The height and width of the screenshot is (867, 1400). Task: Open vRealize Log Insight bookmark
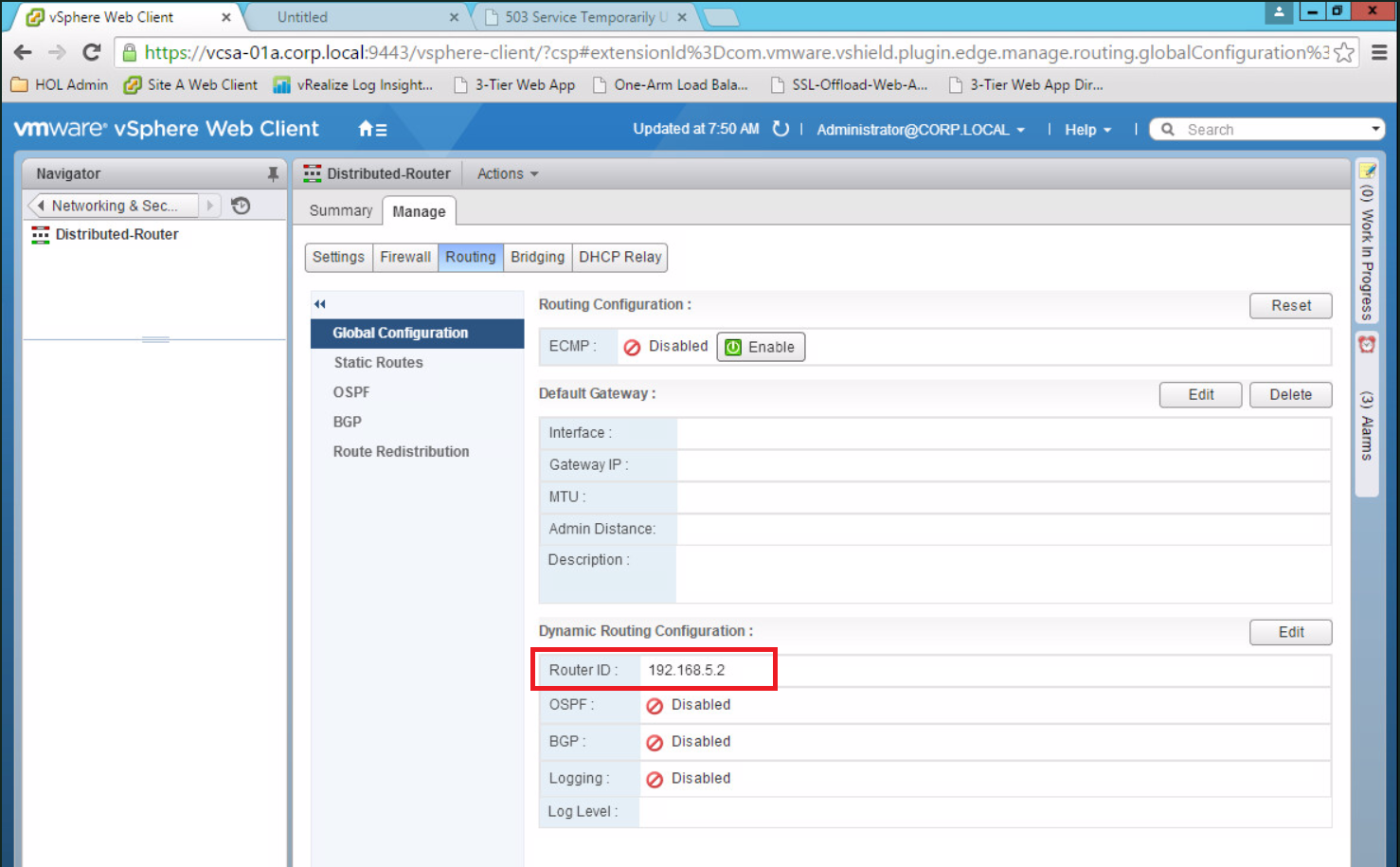click(x=352, y=85)
